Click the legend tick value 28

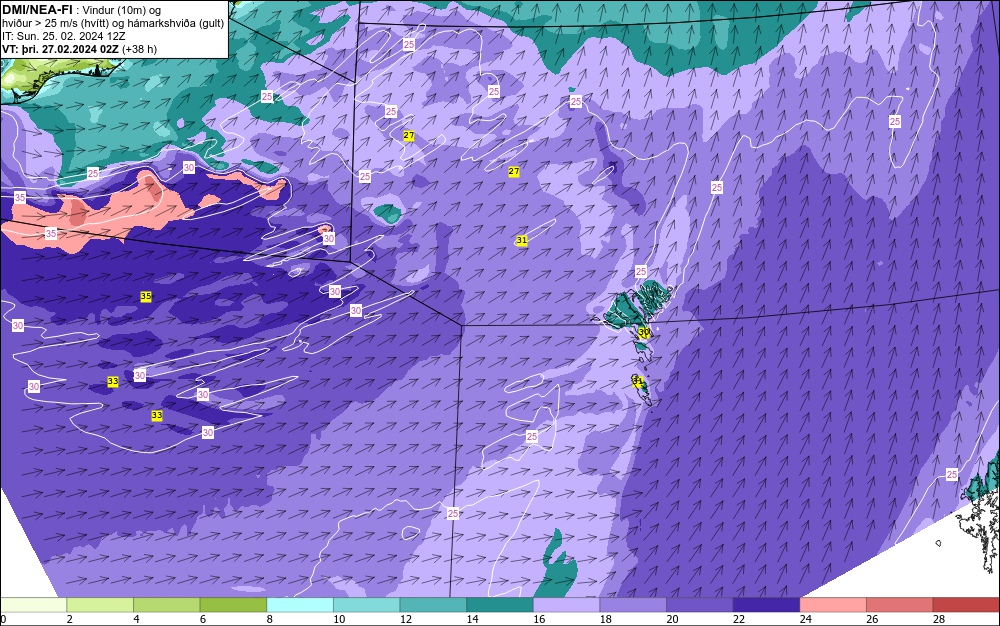tap(939, 619)
